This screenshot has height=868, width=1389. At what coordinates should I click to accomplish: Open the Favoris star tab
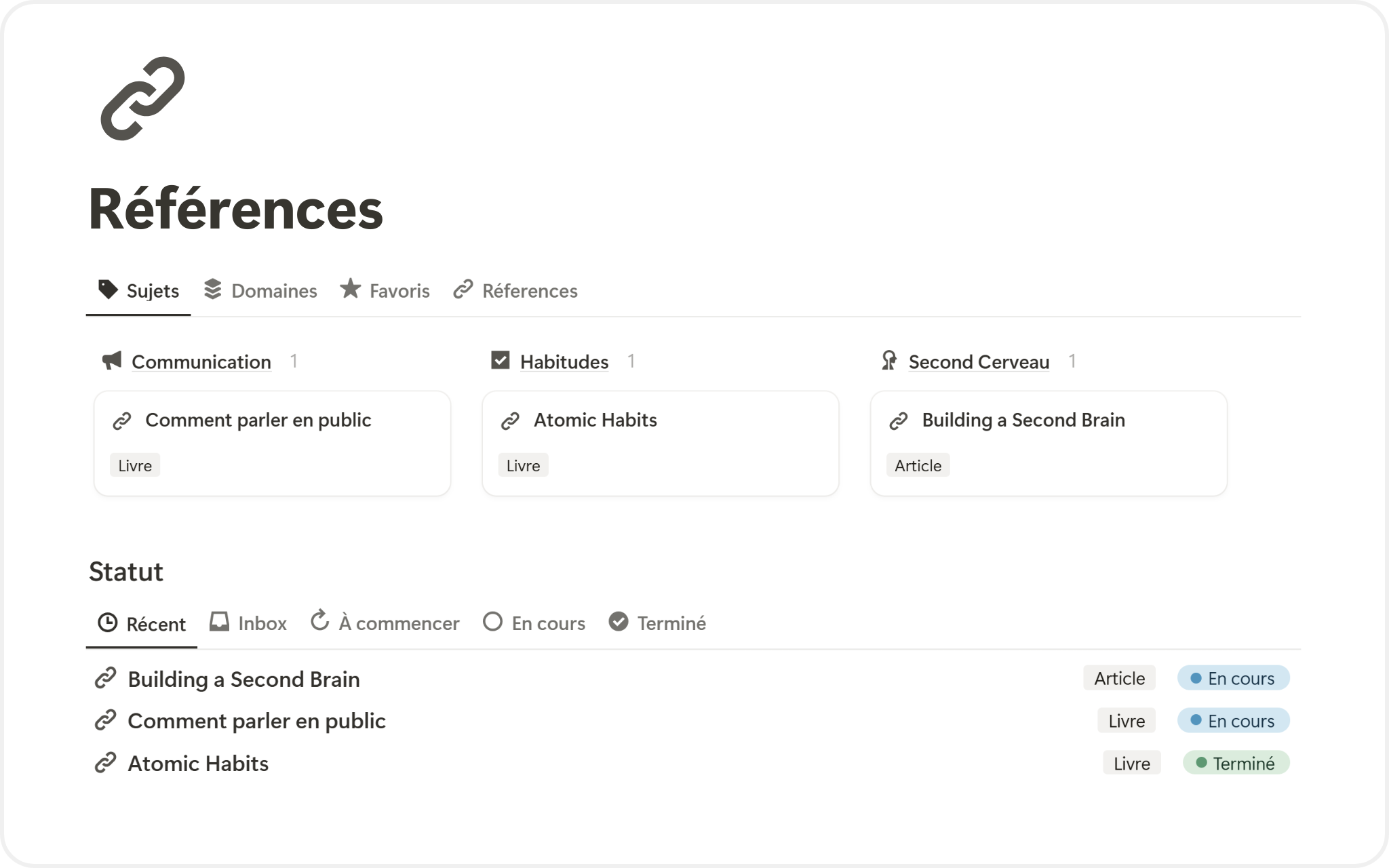coord(385,291)
